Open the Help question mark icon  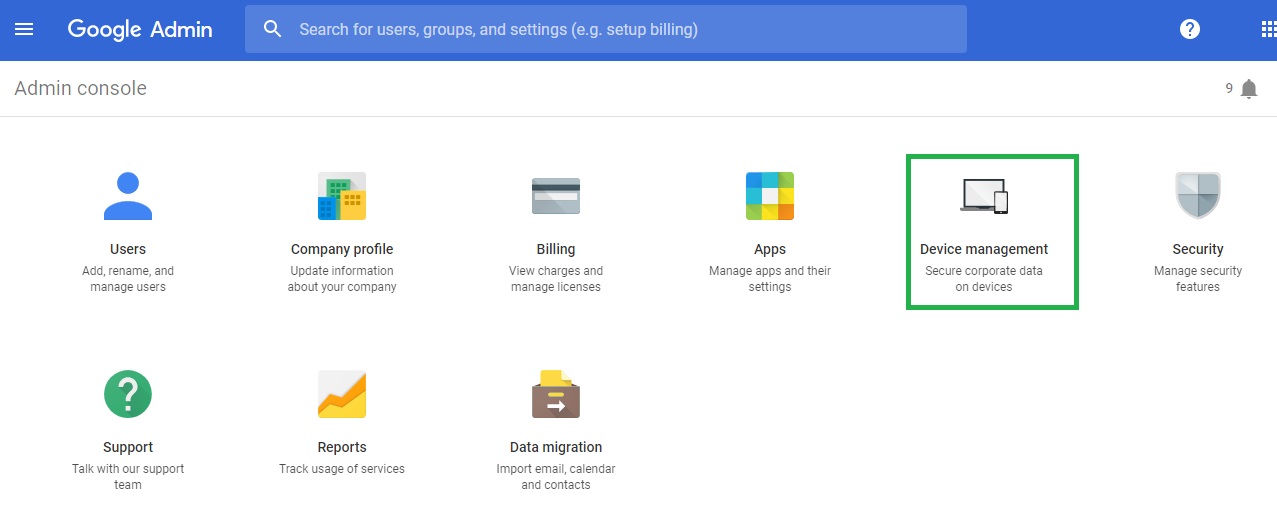1190,29
